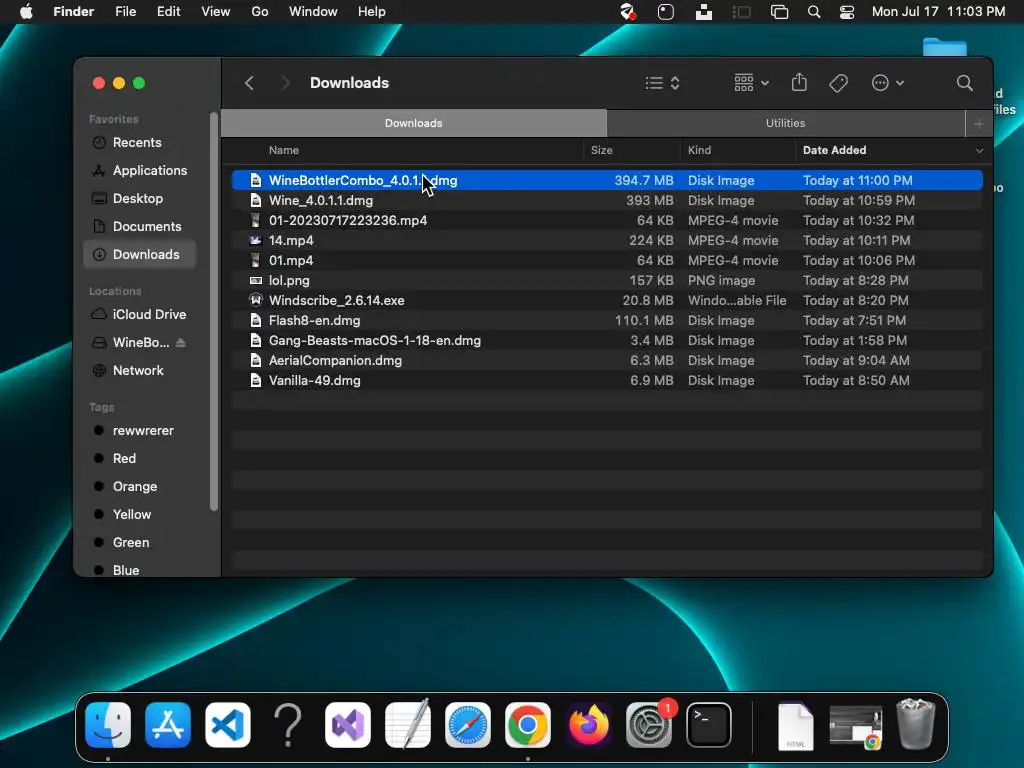Select file Gang-Beasts-macOS-1-18-en.dmg
This screenshot has height=768, width=1024.
point(607,341)
